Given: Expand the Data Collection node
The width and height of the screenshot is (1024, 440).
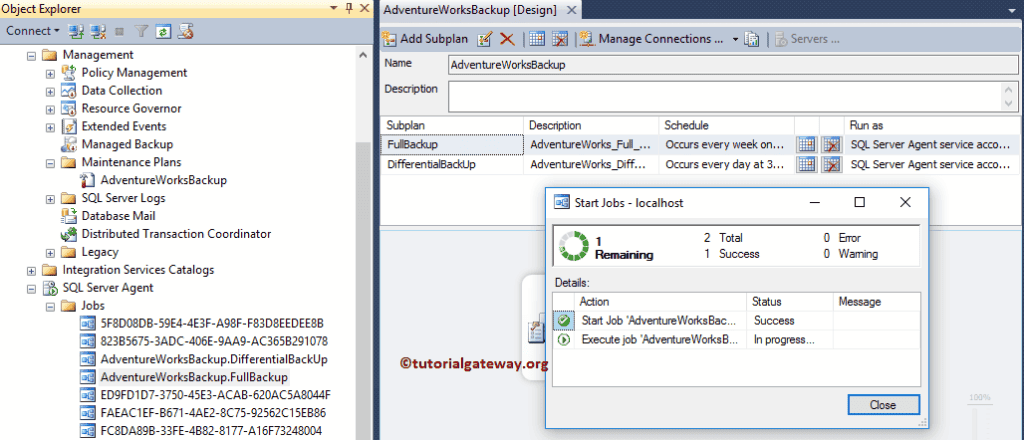Looking at the screenshot, I should tap(50, 91).
